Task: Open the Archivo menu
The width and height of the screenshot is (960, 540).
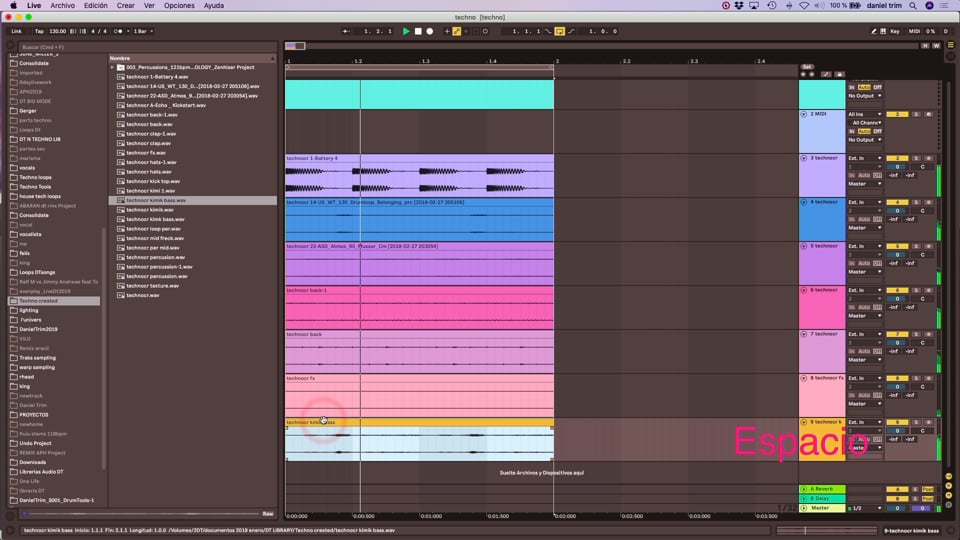Action: pos(62,6)
